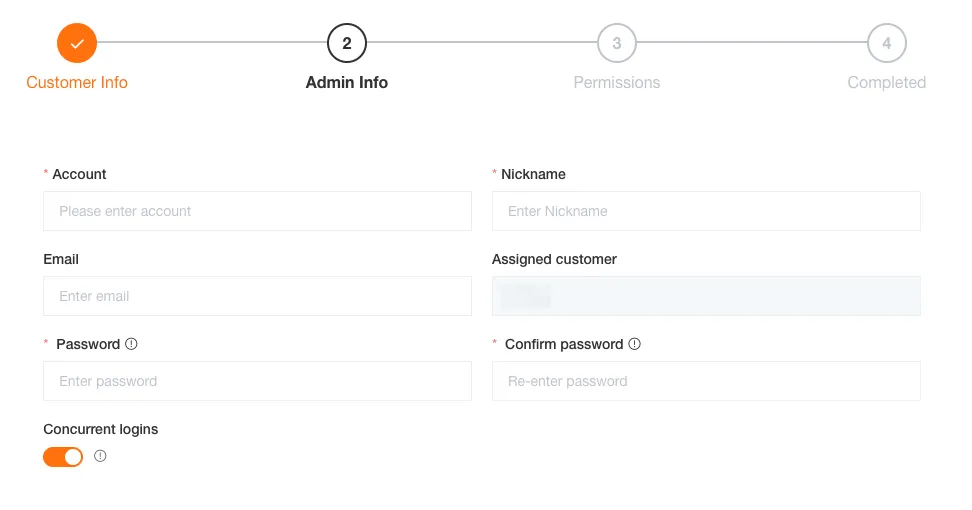Select the Admin Info step label
The width and height of the screenshot is (972, 510).
tap(347, 83)
